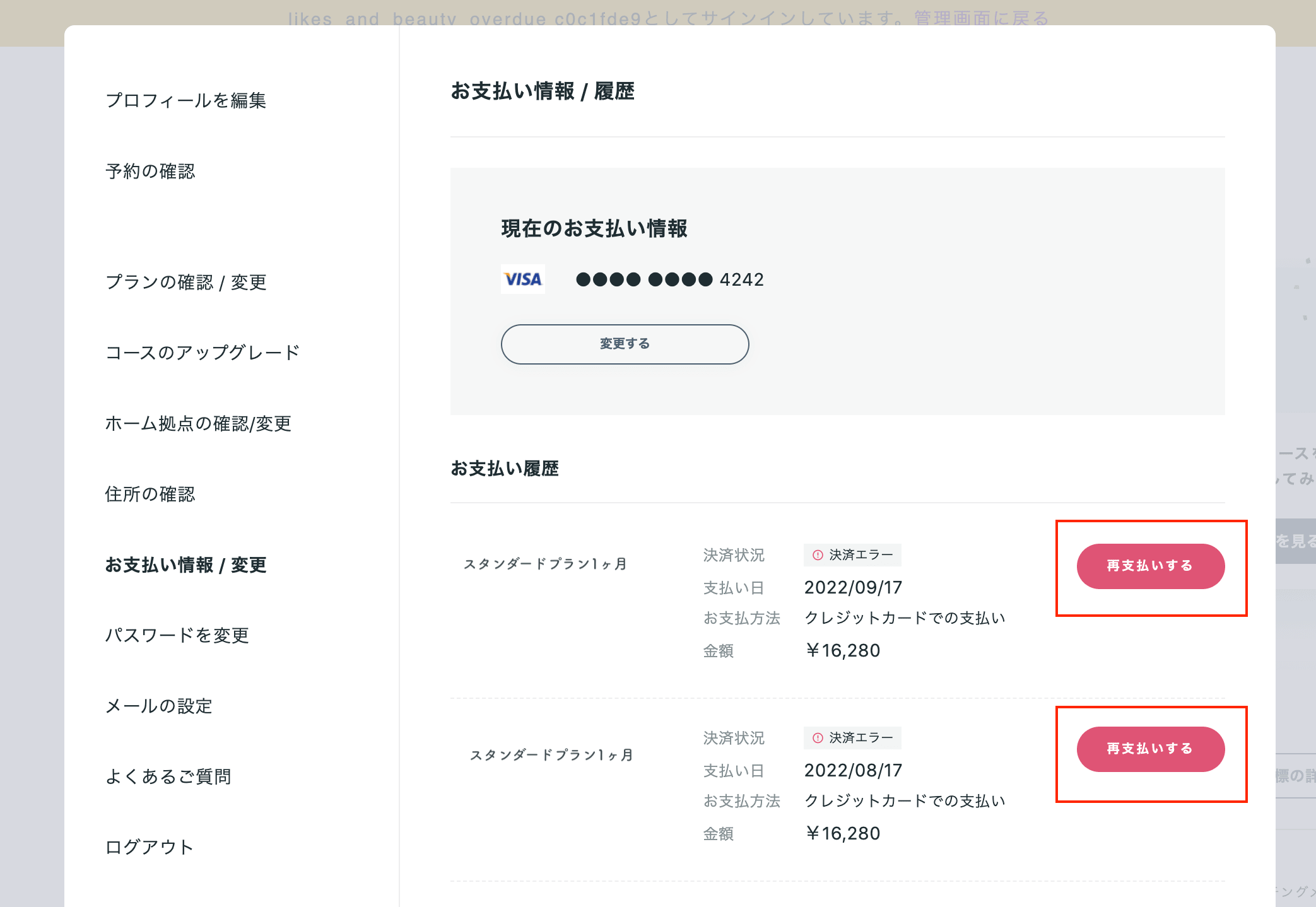Click ログアウト in the sidebar
1316x907 pixels.
[x=149, y=847]
